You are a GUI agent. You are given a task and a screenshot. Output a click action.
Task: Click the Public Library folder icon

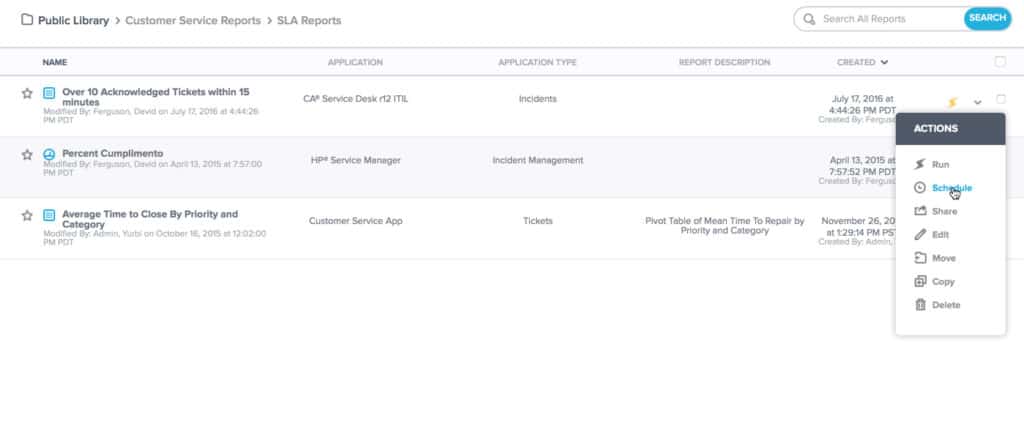(x=27, y=20)
